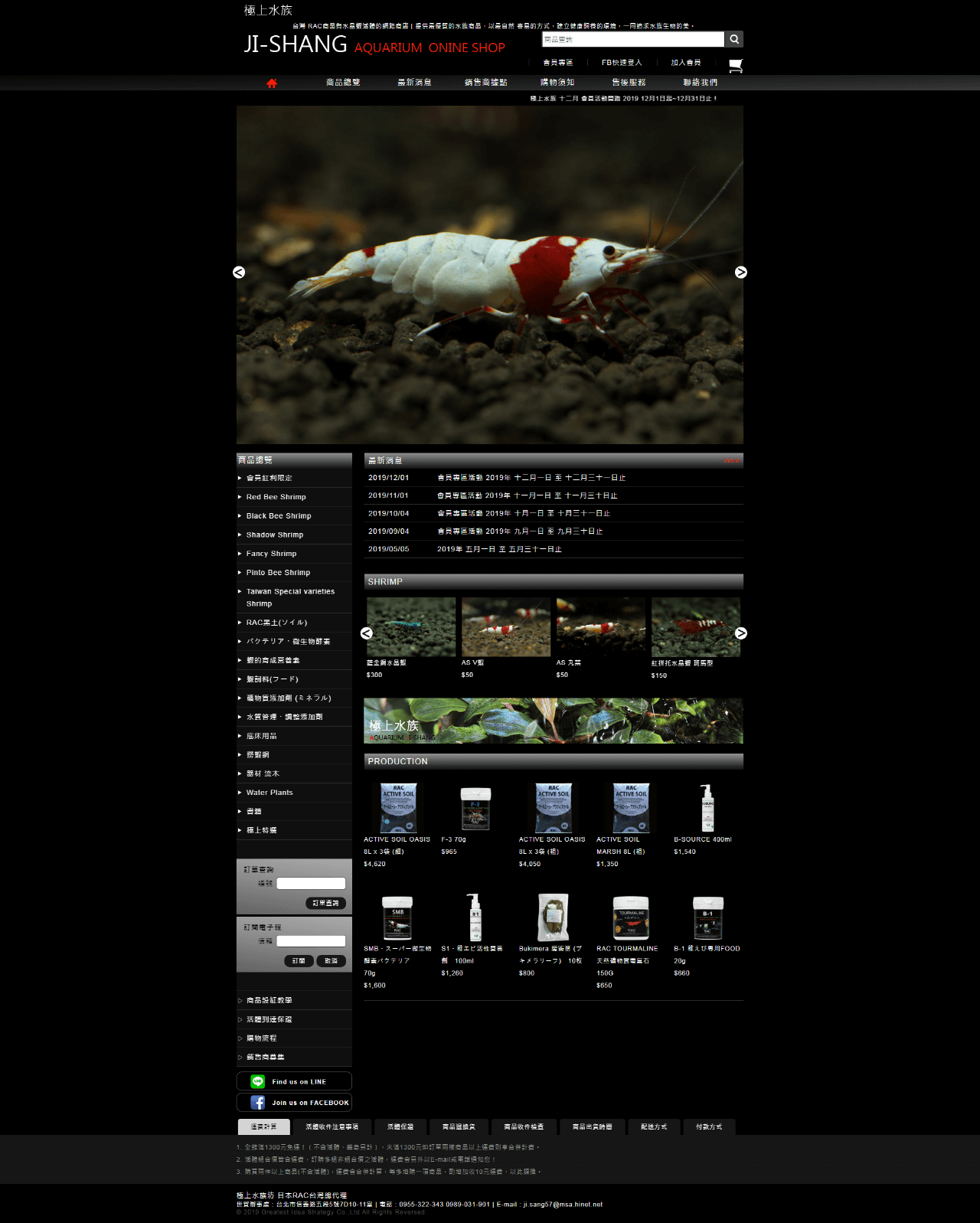Expand Pinto Bee Shrimp category
Viewport: 980px width, 1223px height.
click(x=278, y=573)
